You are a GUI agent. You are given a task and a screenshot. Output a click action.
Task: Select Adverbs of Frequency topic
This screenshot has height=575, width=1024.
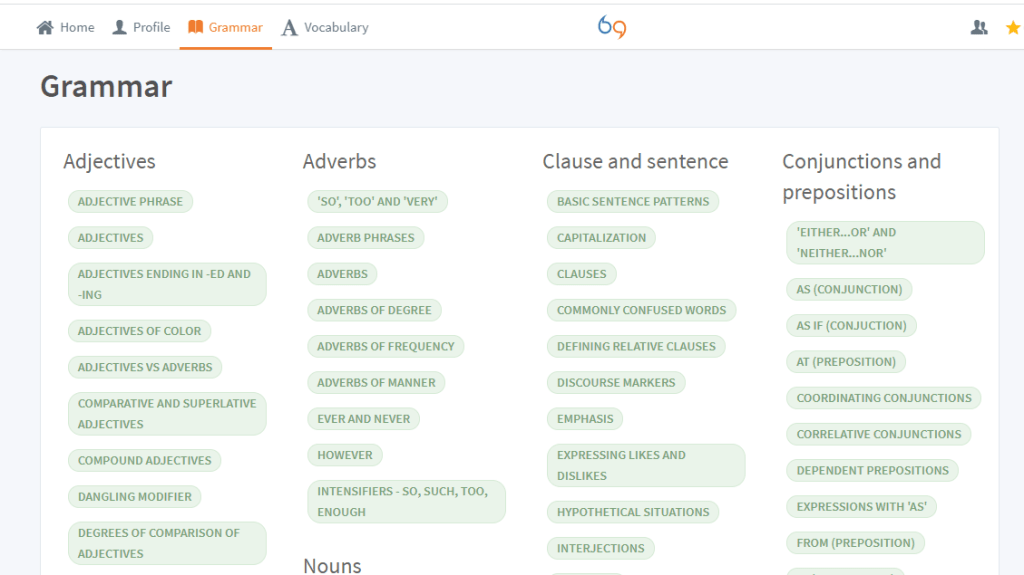tap(385, 347)
